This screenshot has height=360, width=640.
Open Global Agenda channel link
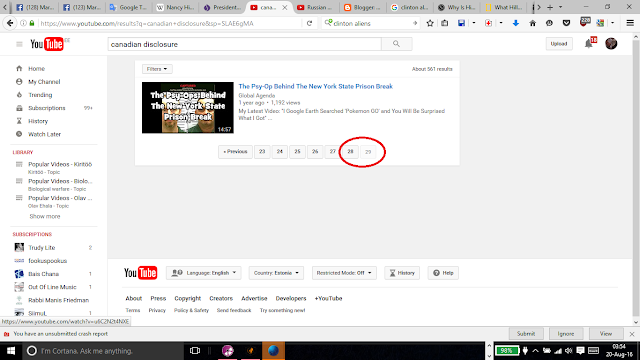(257, 96)
